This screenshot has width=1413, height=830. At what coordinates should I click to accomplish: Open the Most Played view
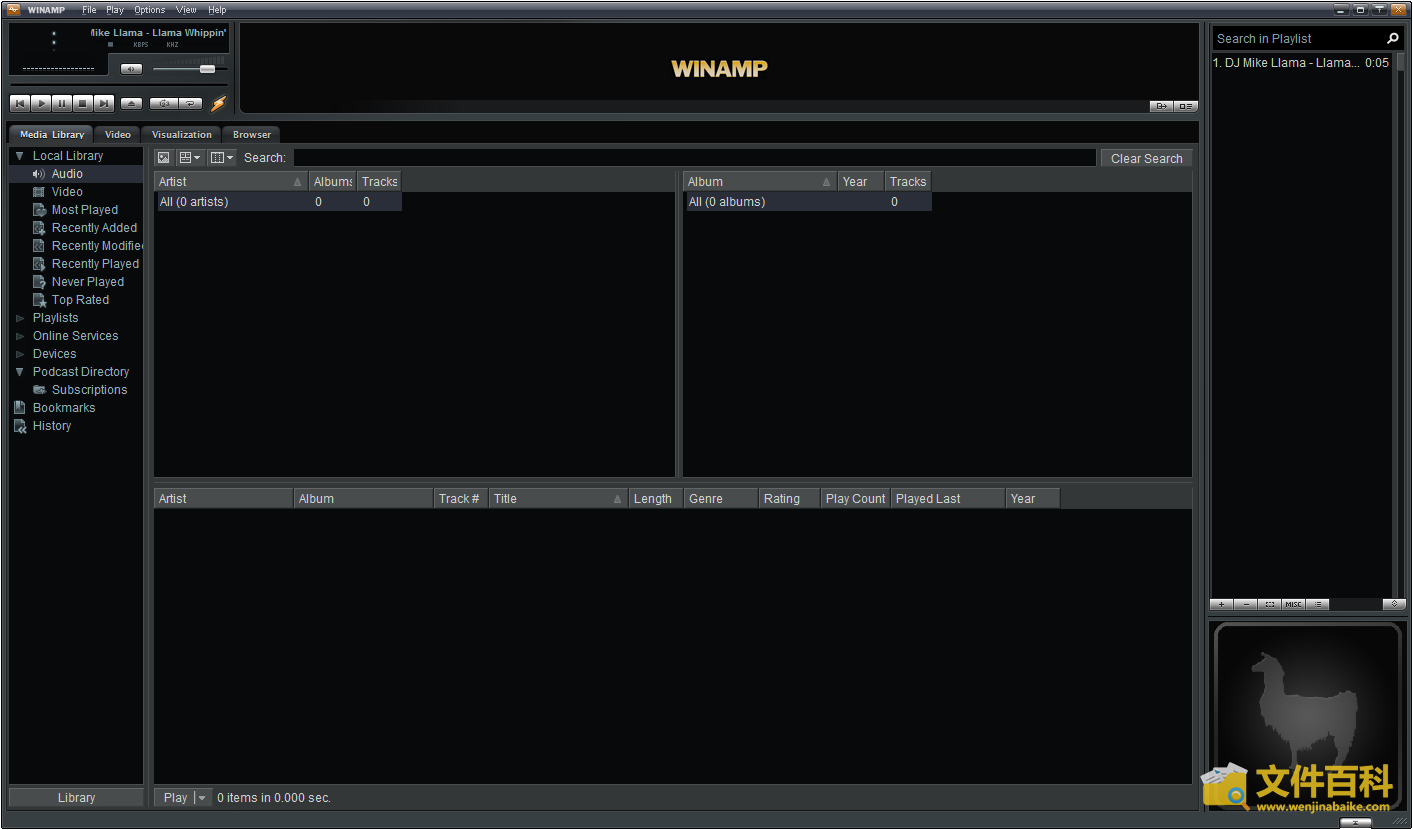[x=84, y=210]
